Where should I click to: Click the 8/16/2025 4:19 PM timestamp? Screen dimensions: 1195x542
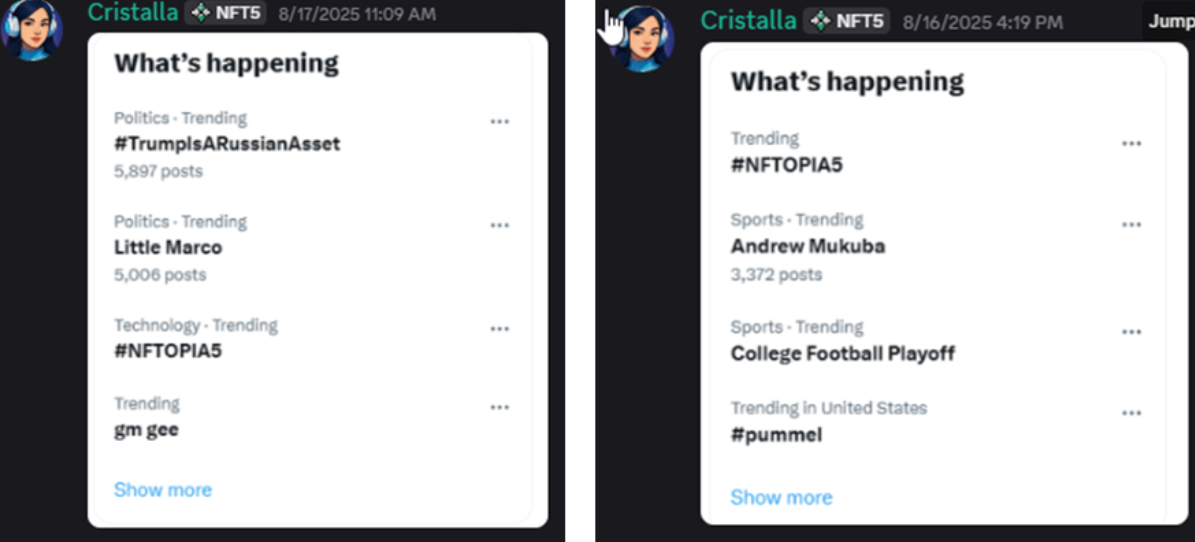pyautogui.click(x=982, y=22)
